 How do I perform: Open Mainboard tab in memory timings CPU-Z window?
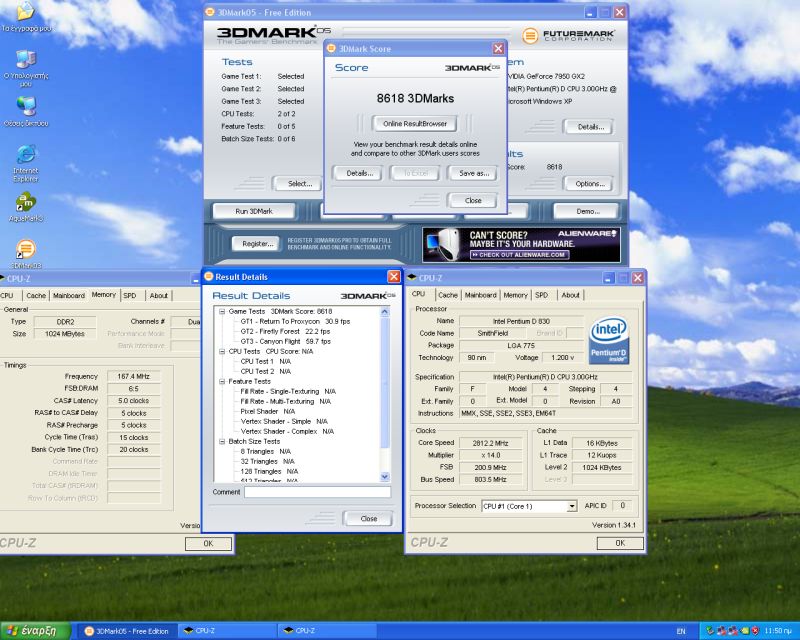coord(69,296)
